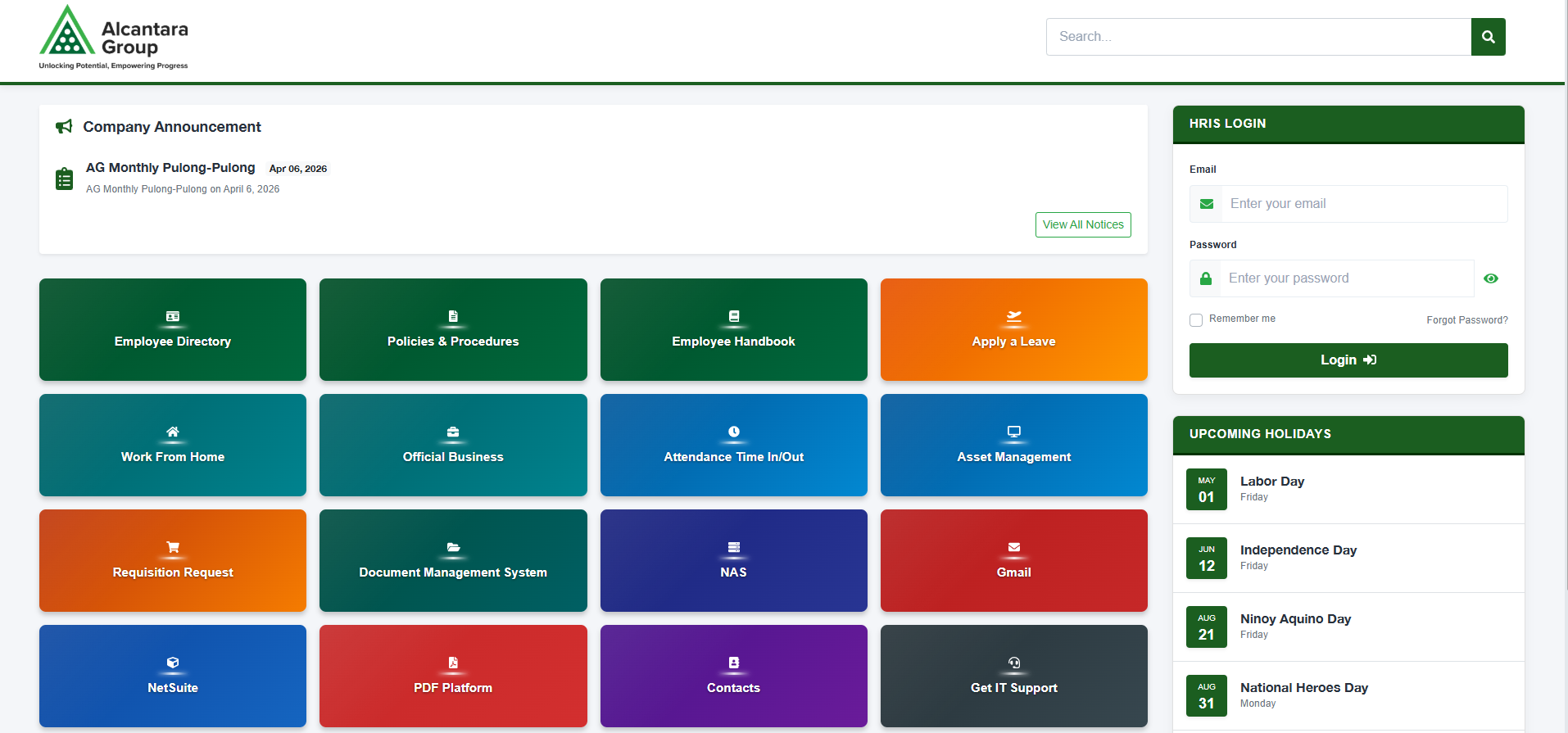Click the search magnifier icon button
This screenshot has height=733, width=1568.
tap(1488, 37)
